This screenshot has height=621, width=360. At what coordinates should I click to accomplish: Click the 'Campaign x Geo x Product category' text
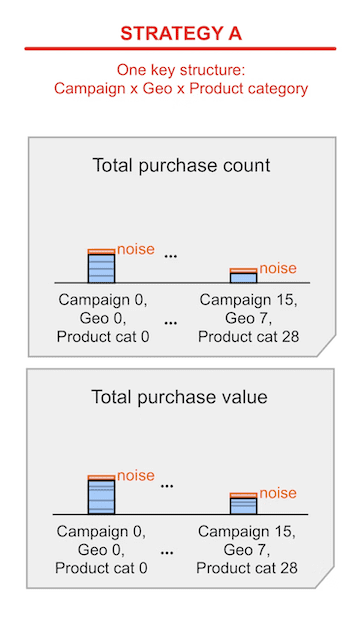coord(181,89)
